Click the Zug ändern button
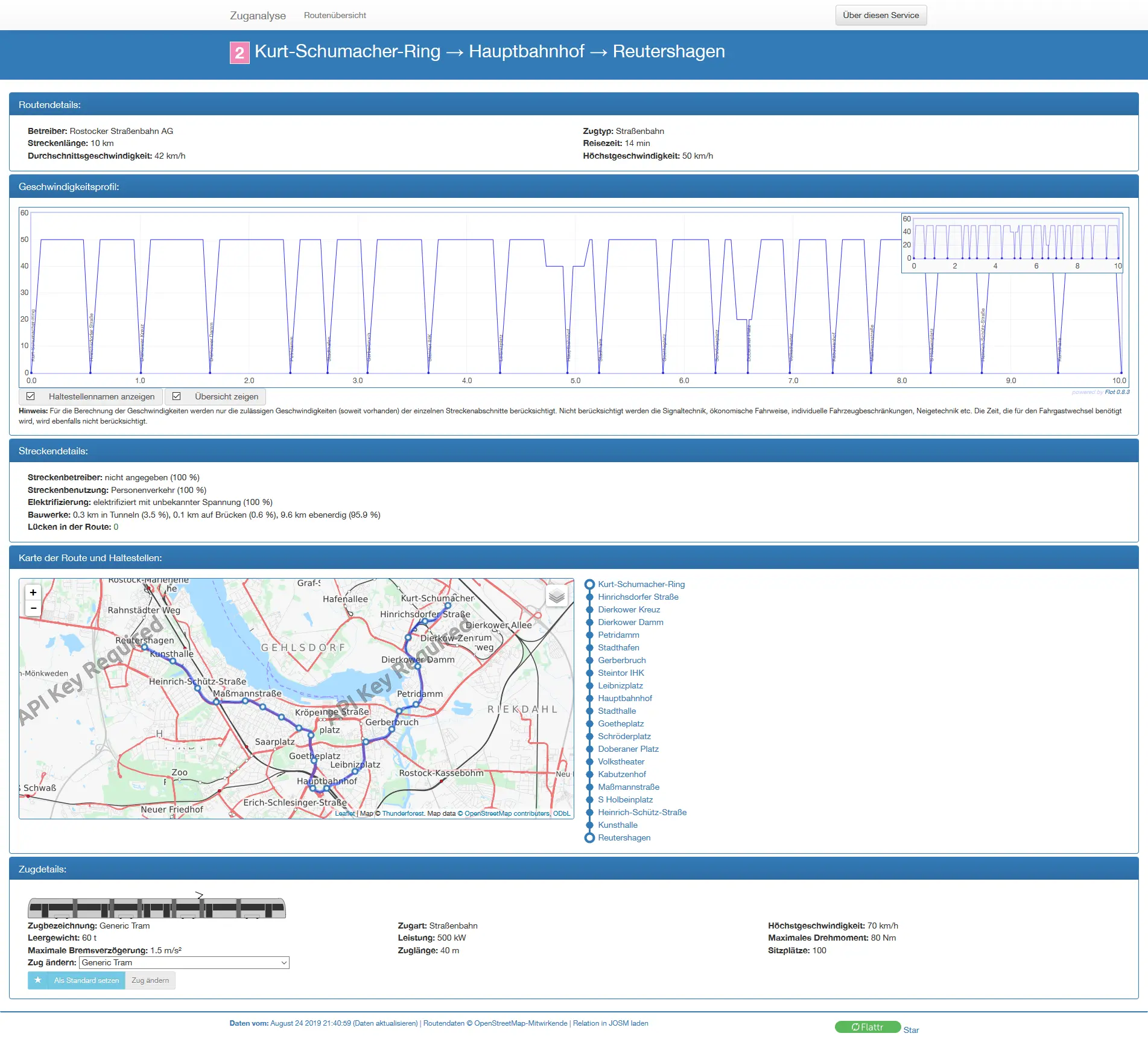Image resolution: width=1148 pixels, height=1045 pixels. coord(150,980)
